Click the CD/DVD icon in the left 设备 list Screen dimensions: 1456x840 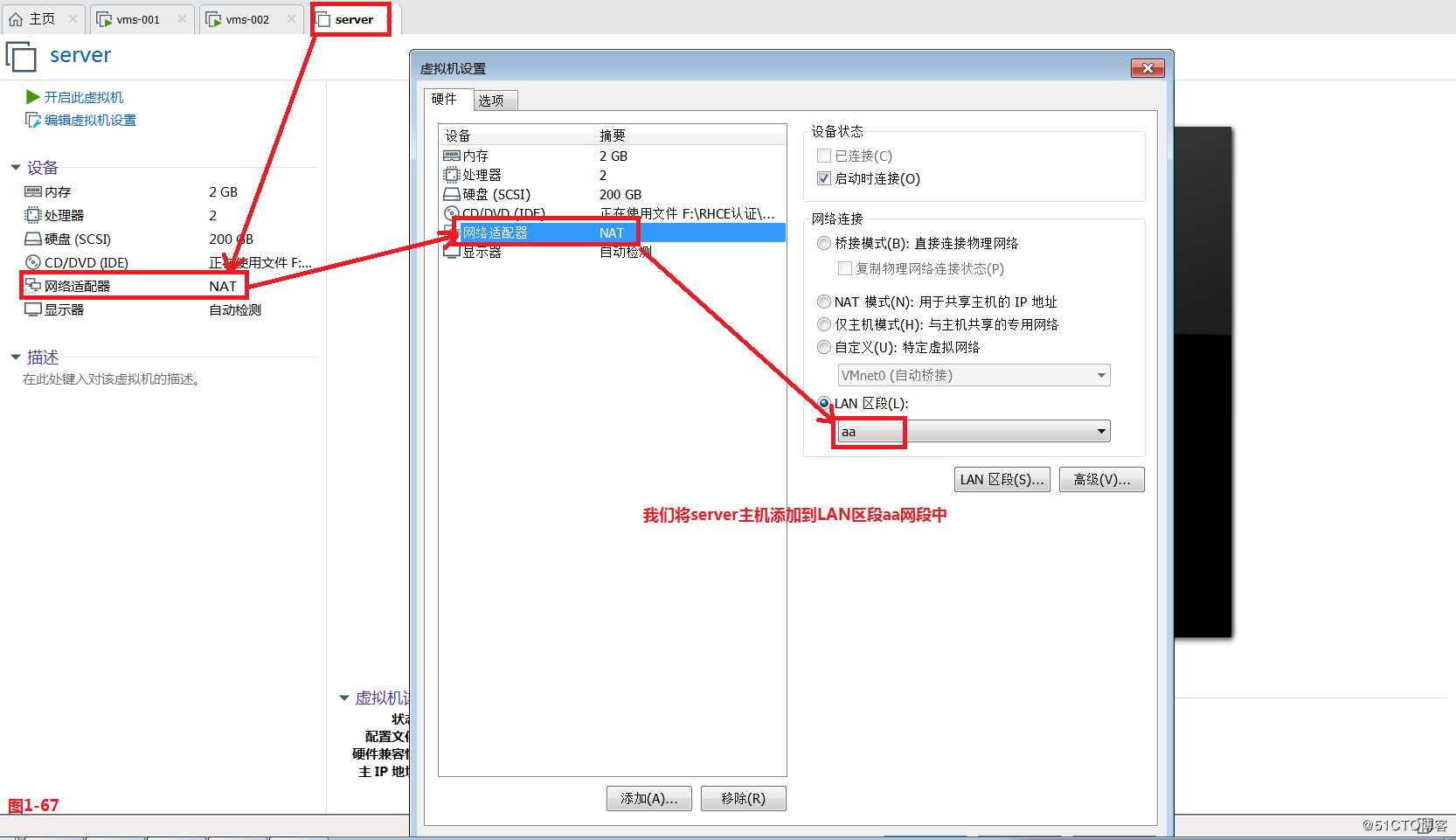pyautogui.click(x=33, y=262)
